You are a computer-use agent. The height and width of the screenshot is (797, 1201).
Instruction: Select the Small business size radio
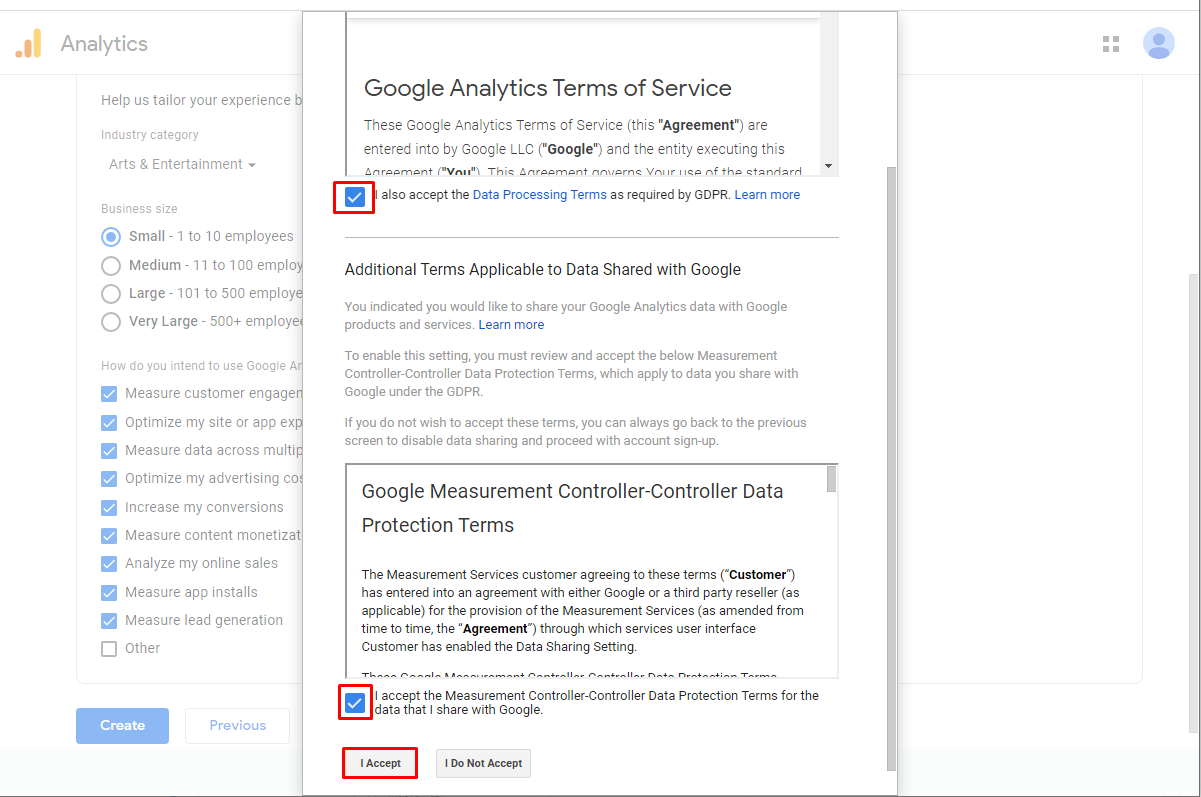click(x=110, y=237)
